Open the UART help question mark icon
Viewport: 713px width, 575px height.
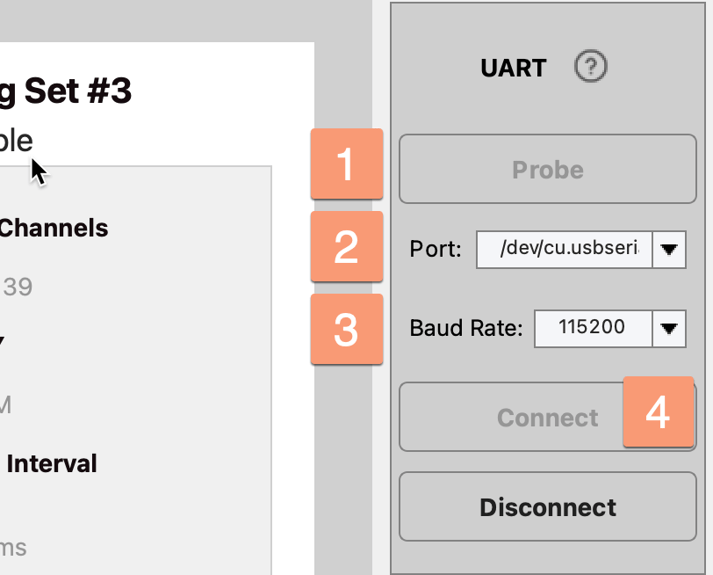click(591, 67)
